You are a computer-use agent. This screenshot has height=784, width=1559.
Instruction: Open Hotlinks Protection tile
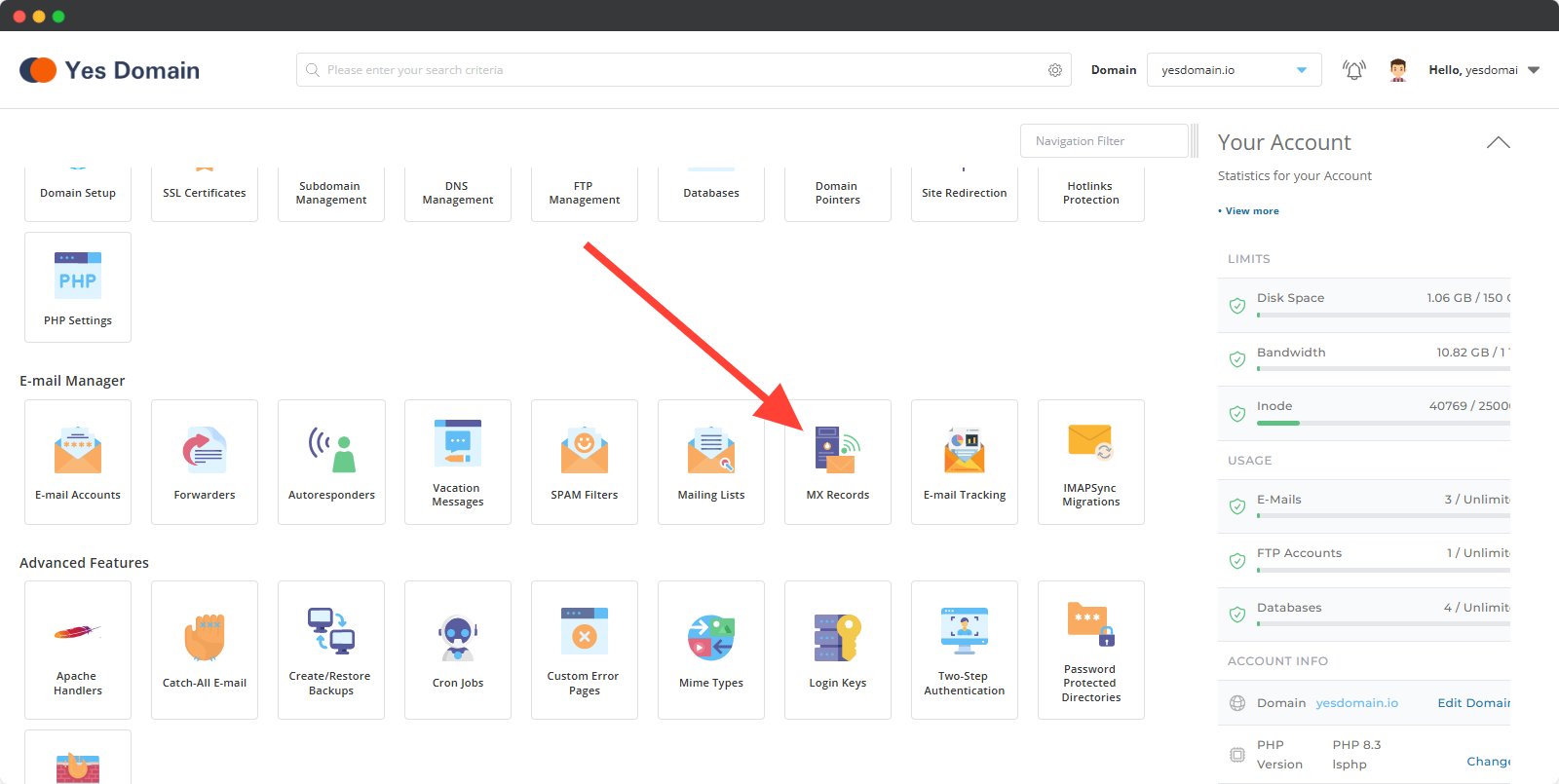pos(1091,194)
